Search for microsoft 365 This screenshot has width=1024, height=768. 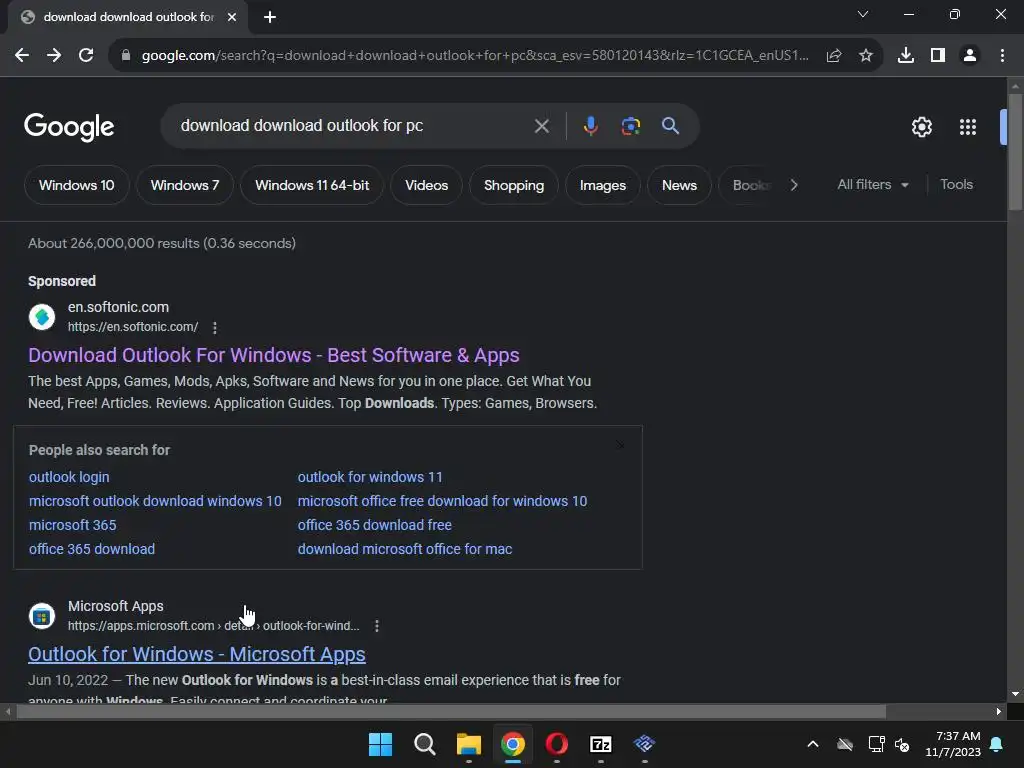point(72,526)
